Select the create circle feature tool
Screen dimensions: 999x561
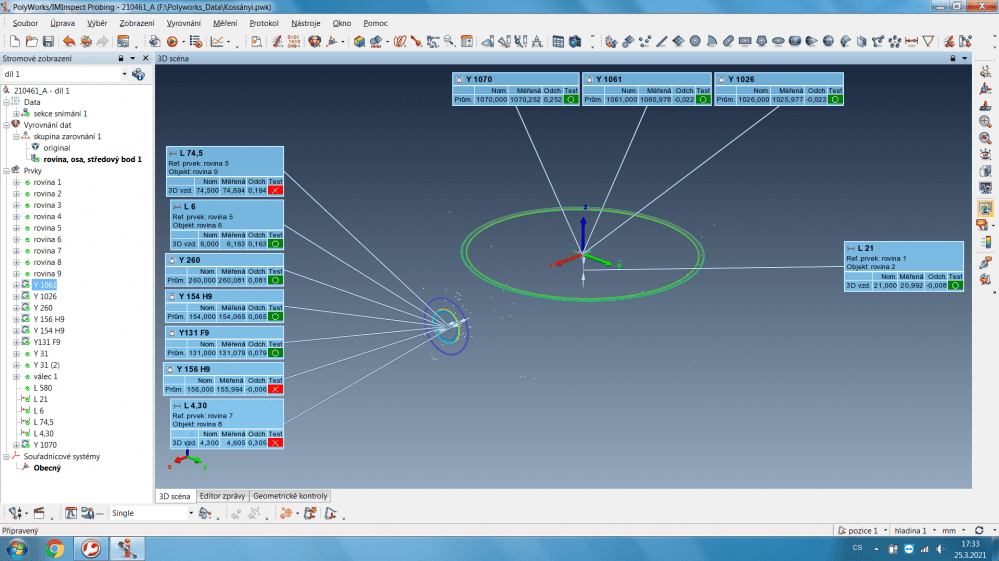[694, 42]
